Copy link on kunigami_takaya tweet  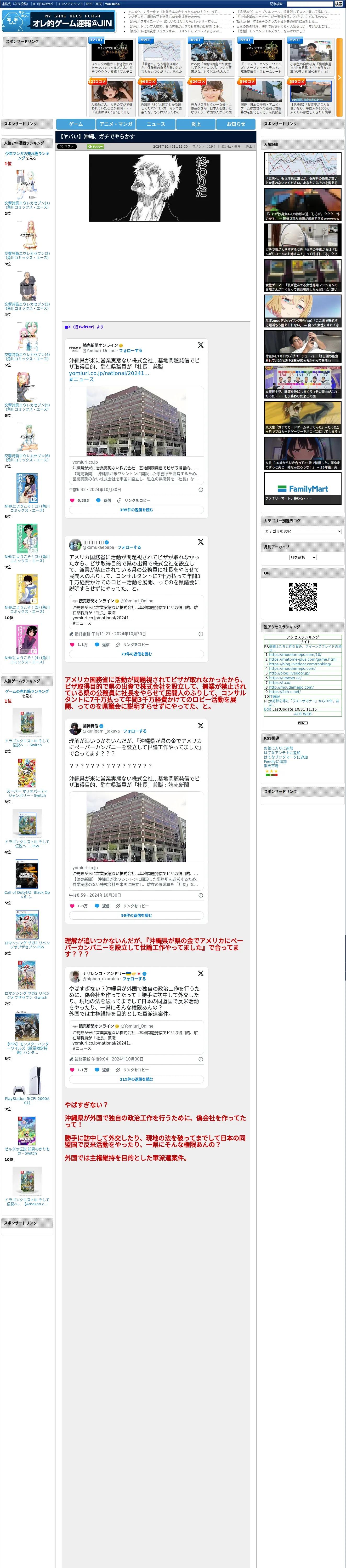coord(132,906)
